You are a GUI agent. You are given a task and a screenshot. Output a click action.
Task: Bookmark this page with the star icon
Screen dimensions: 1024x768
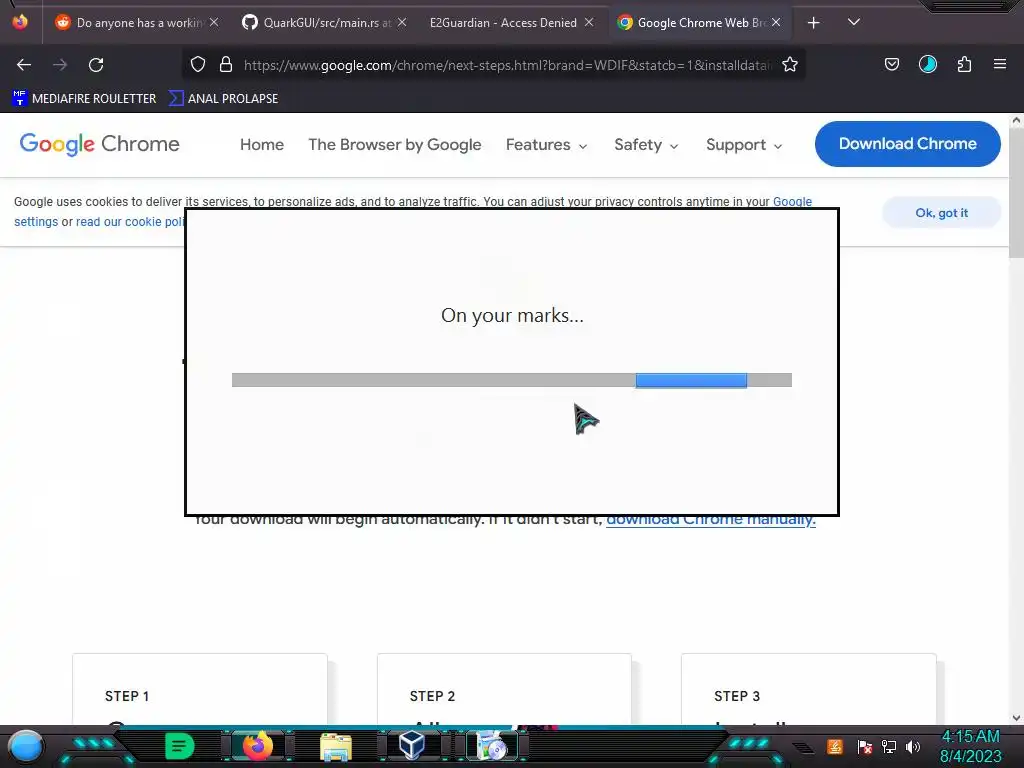coord(790,65)
